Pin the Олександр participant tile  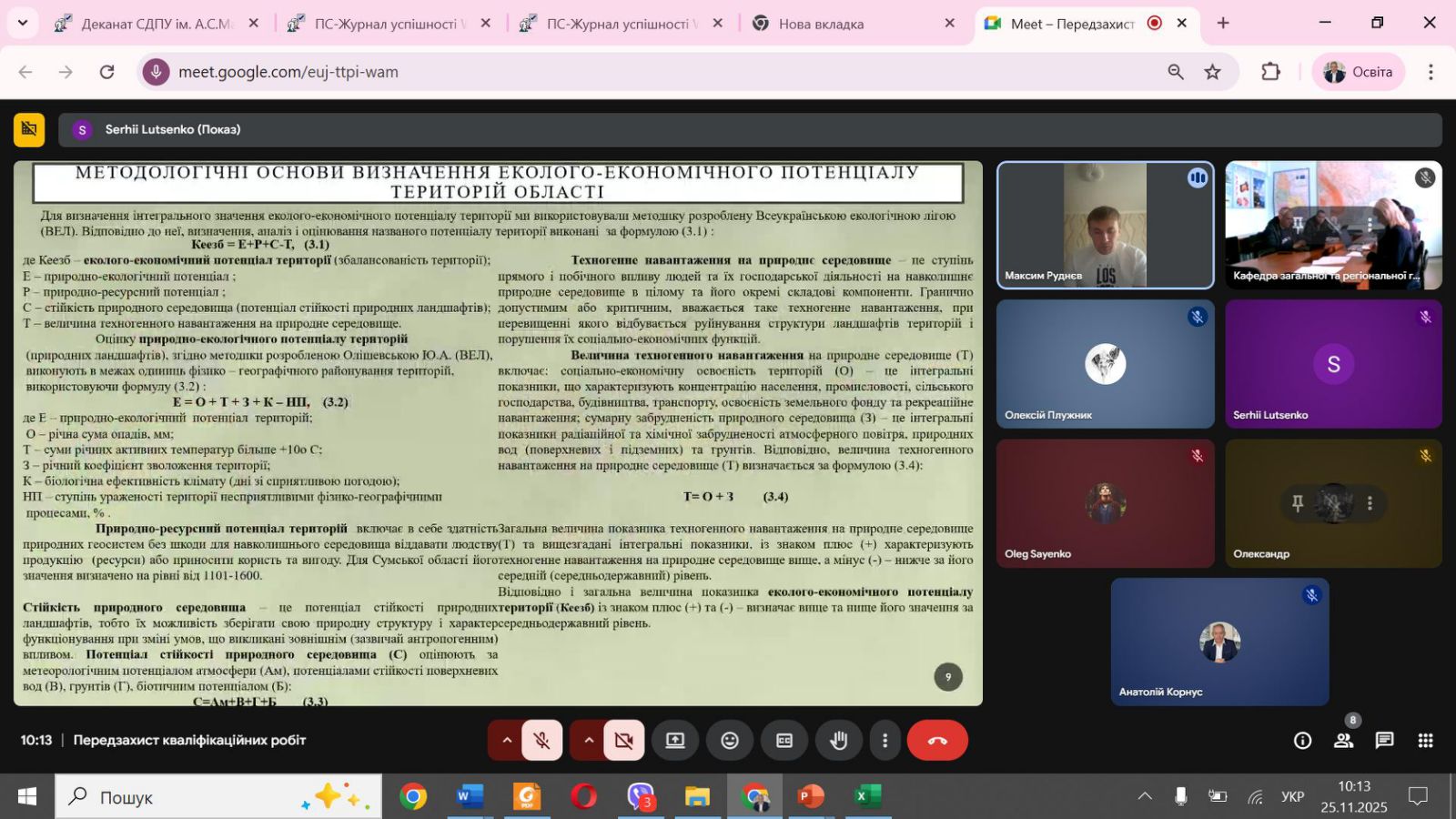coord(1298,503)
